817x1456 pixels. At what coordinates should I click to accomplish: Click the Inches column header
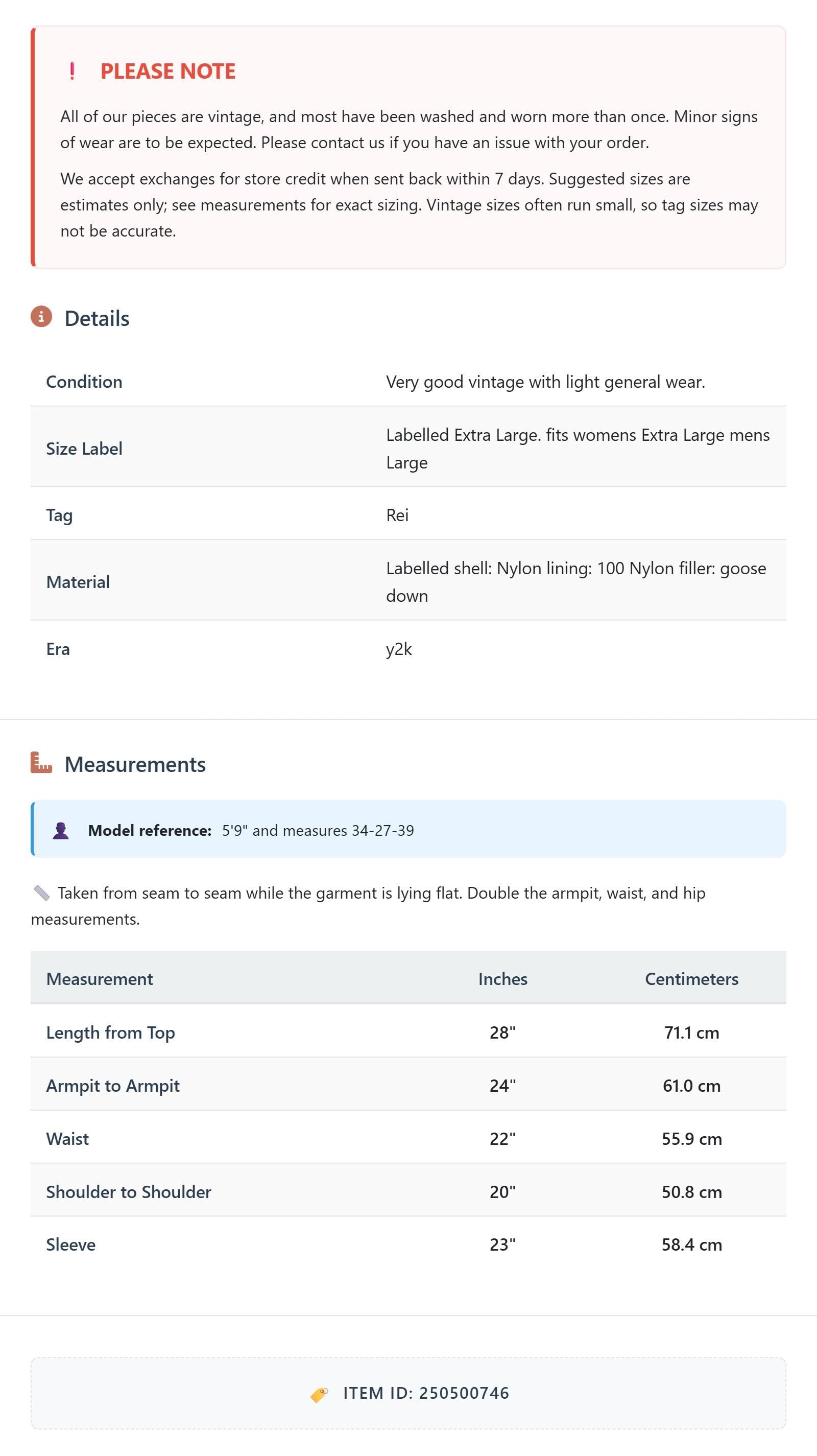(x=503, y=979)
